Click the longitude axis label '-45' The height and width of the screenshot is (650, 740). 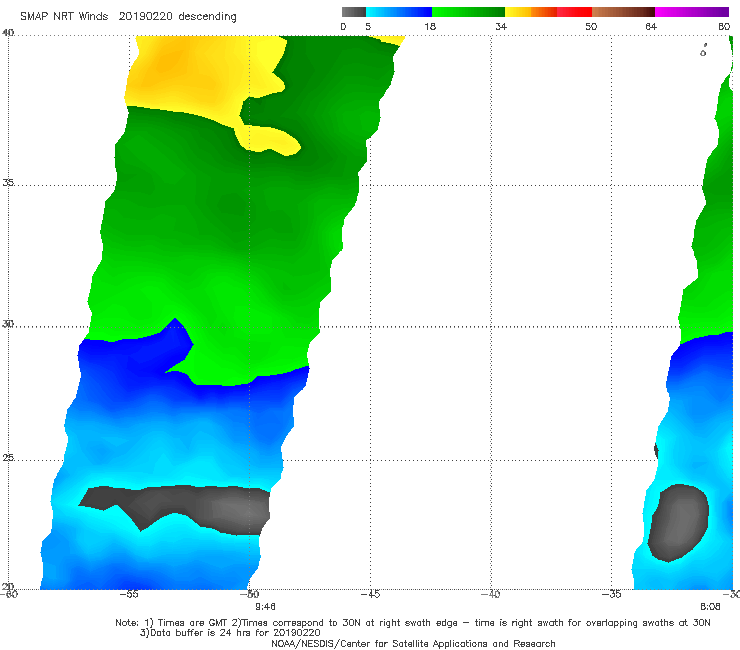coord(370,594)
